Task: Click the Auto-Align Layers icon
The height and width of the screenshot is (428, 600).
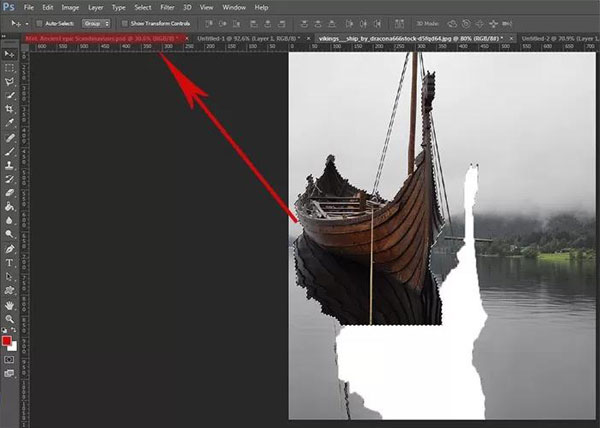Action: [x=399, y=24]
